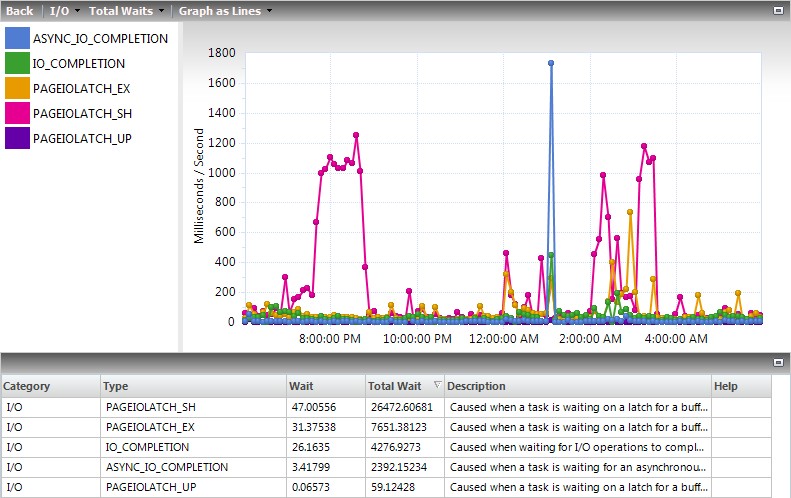Toggle the IO_COMPLETION green legend swatch

click(17, 63)
